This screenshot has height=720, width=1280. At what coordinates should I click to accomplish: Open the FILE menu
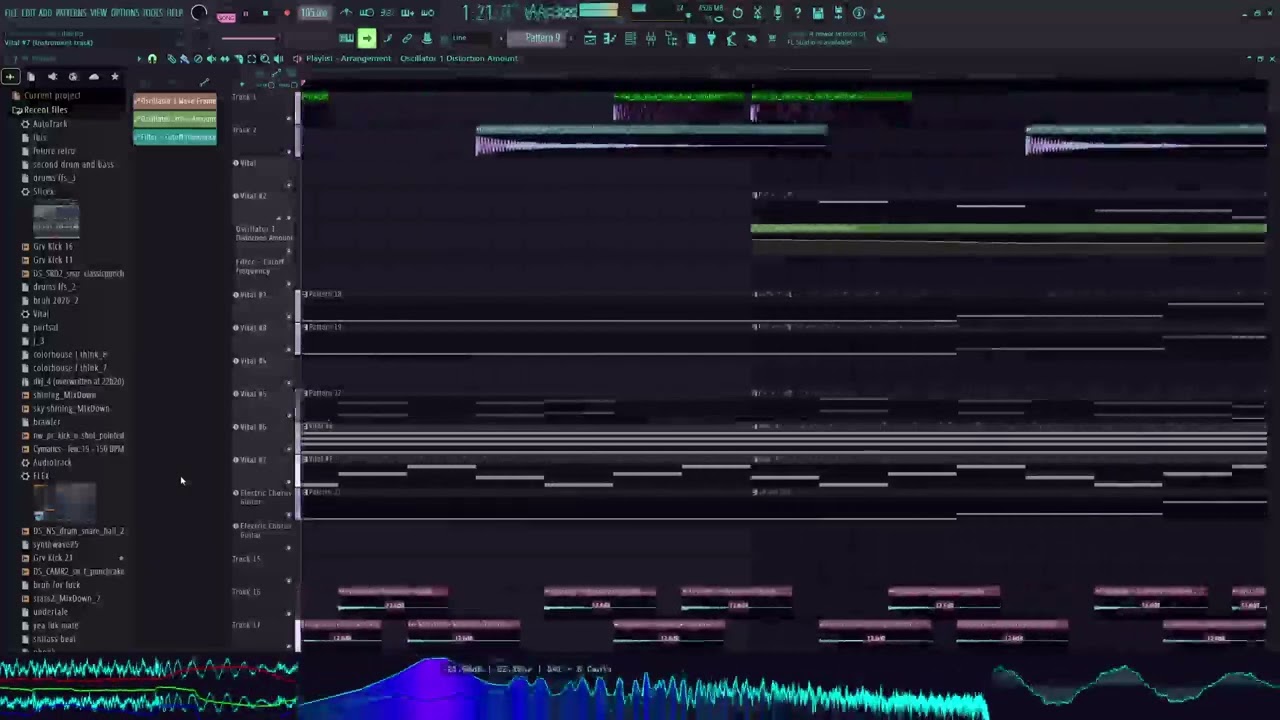pyautogui.click(x=12, y=13)
